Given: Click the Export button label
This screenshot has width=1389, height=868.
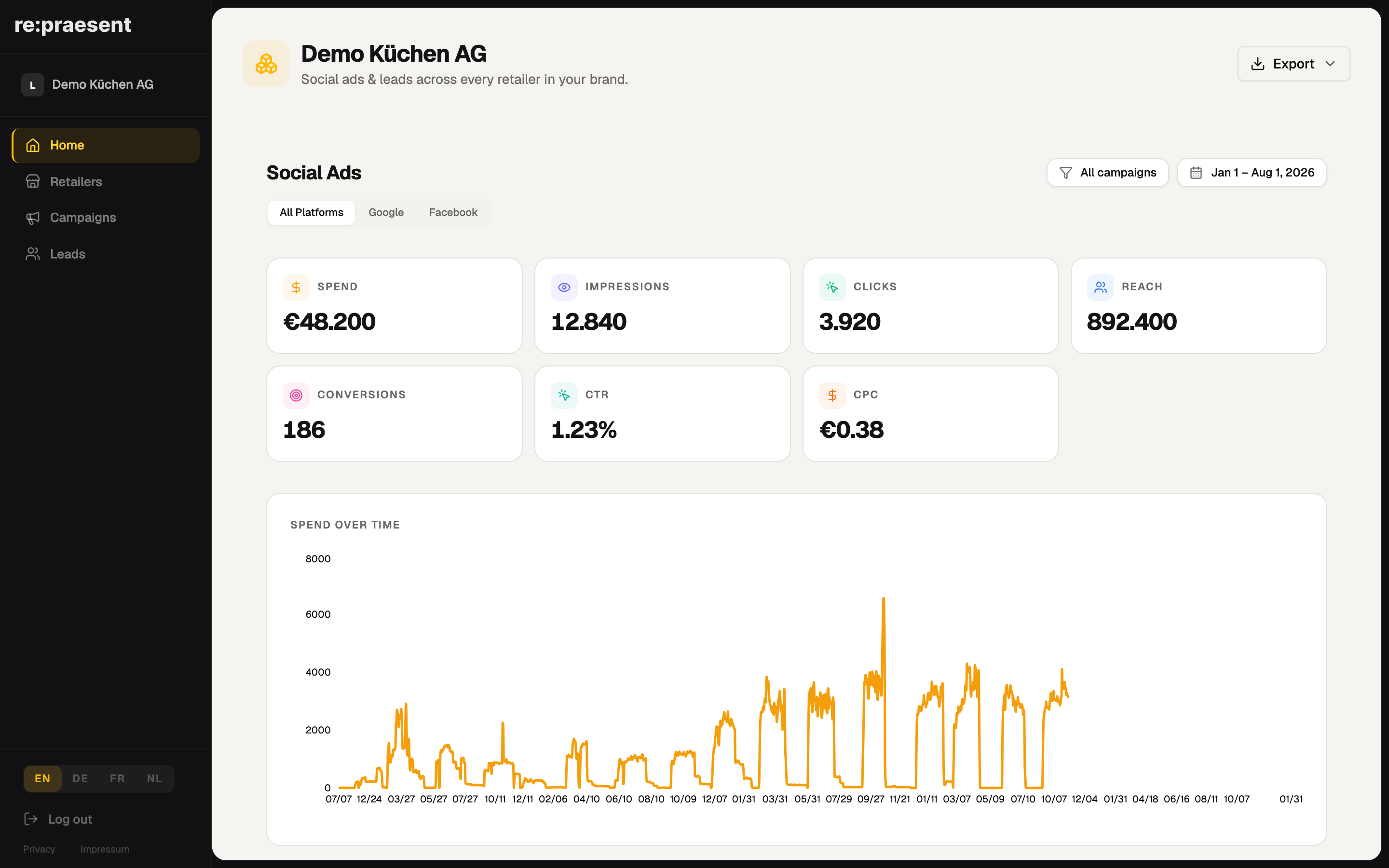Looking at the screenshot, I should pyautogui.click(x=1293, y=64).
